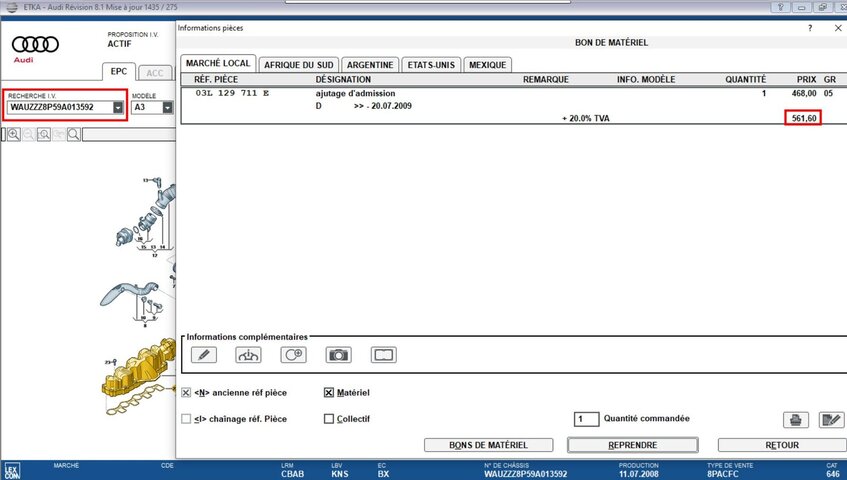Image resolution: width=847 pixels, height=480 pixels.
Task: Switch to the MEXIQUE tab
Action: 487,65
